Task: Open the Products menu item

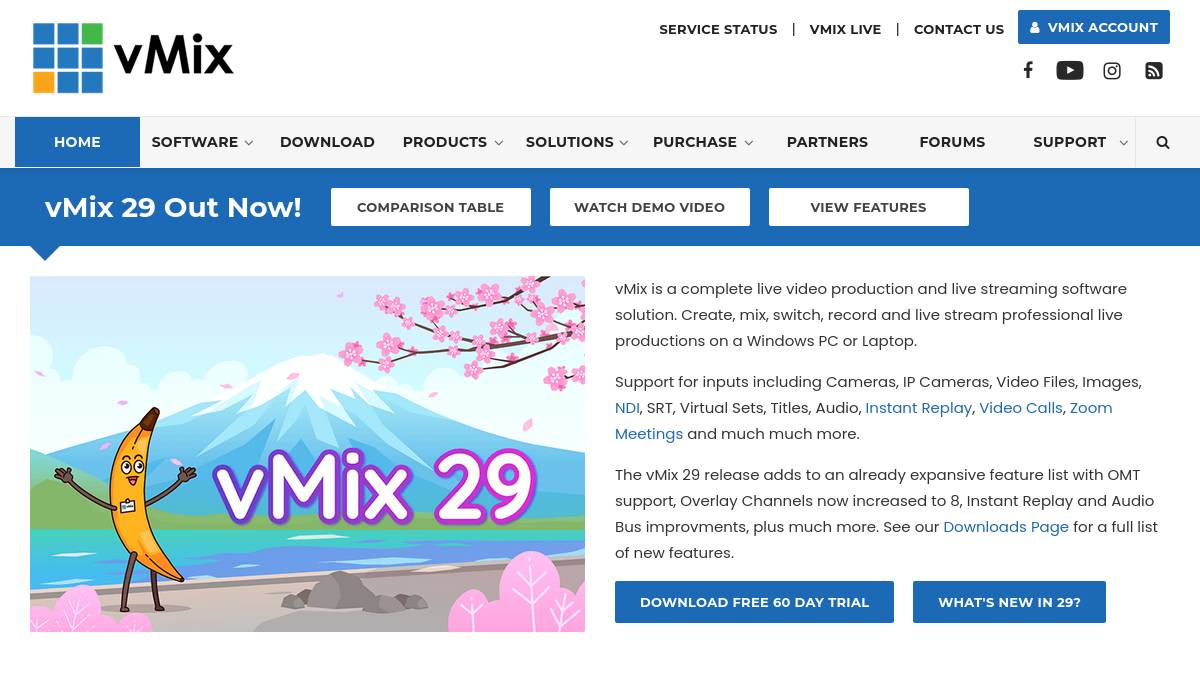Action: tap(445, 142)
